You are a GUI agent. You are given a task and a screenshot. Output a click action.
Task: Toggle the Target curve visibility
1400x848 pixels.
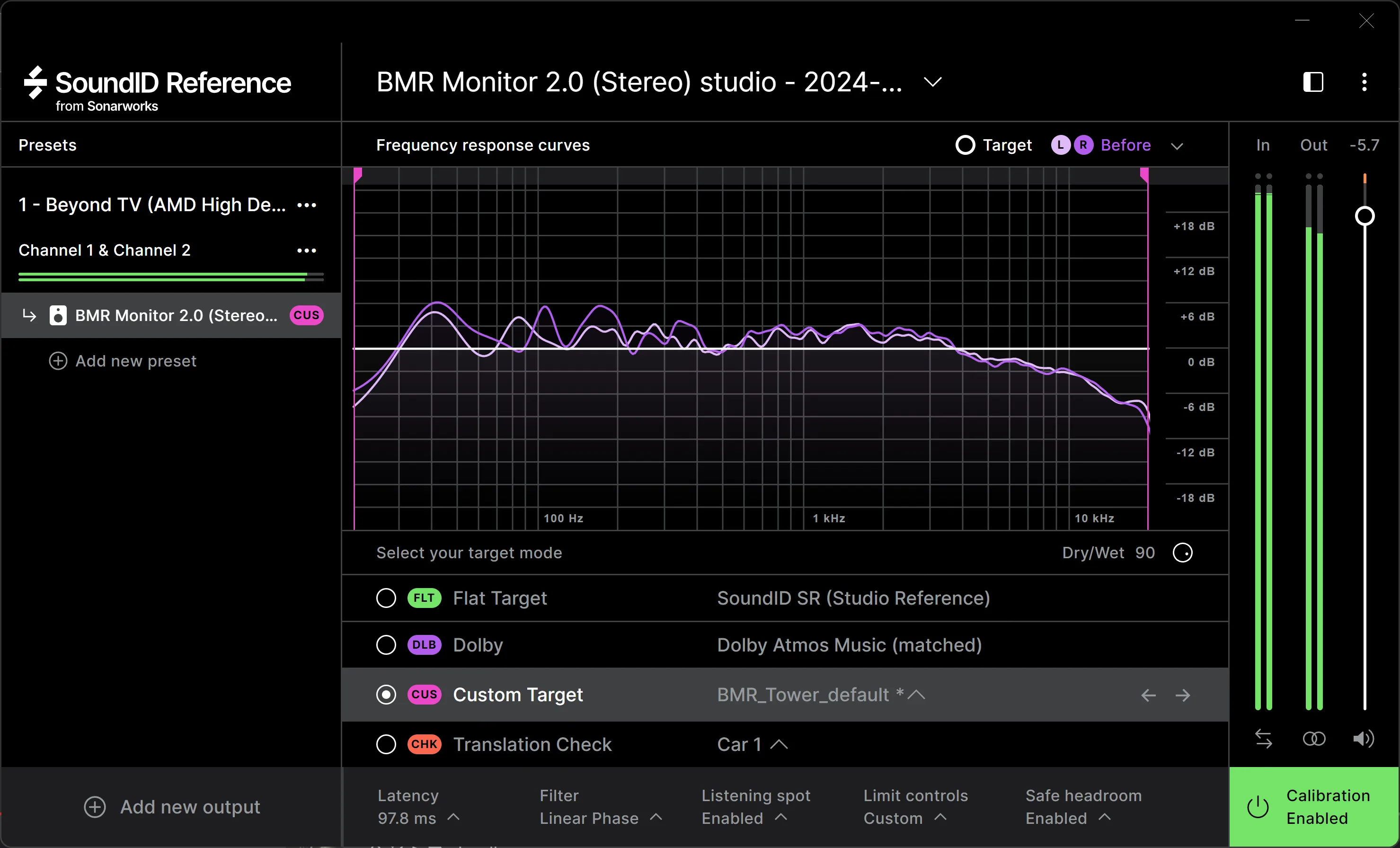[965, 145]
